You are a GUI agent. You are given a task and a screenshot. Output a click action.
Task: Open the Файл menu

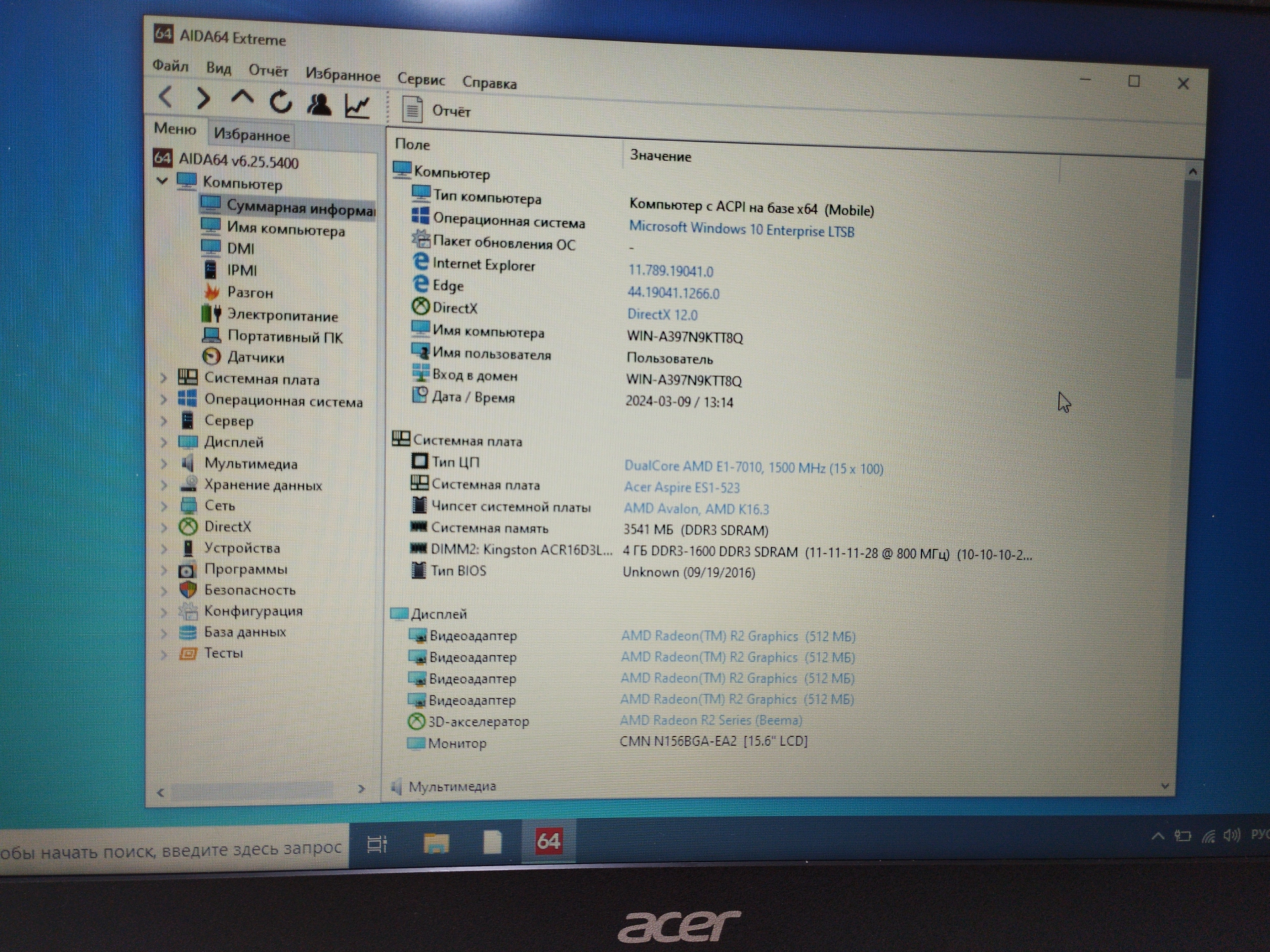(171, 65)
